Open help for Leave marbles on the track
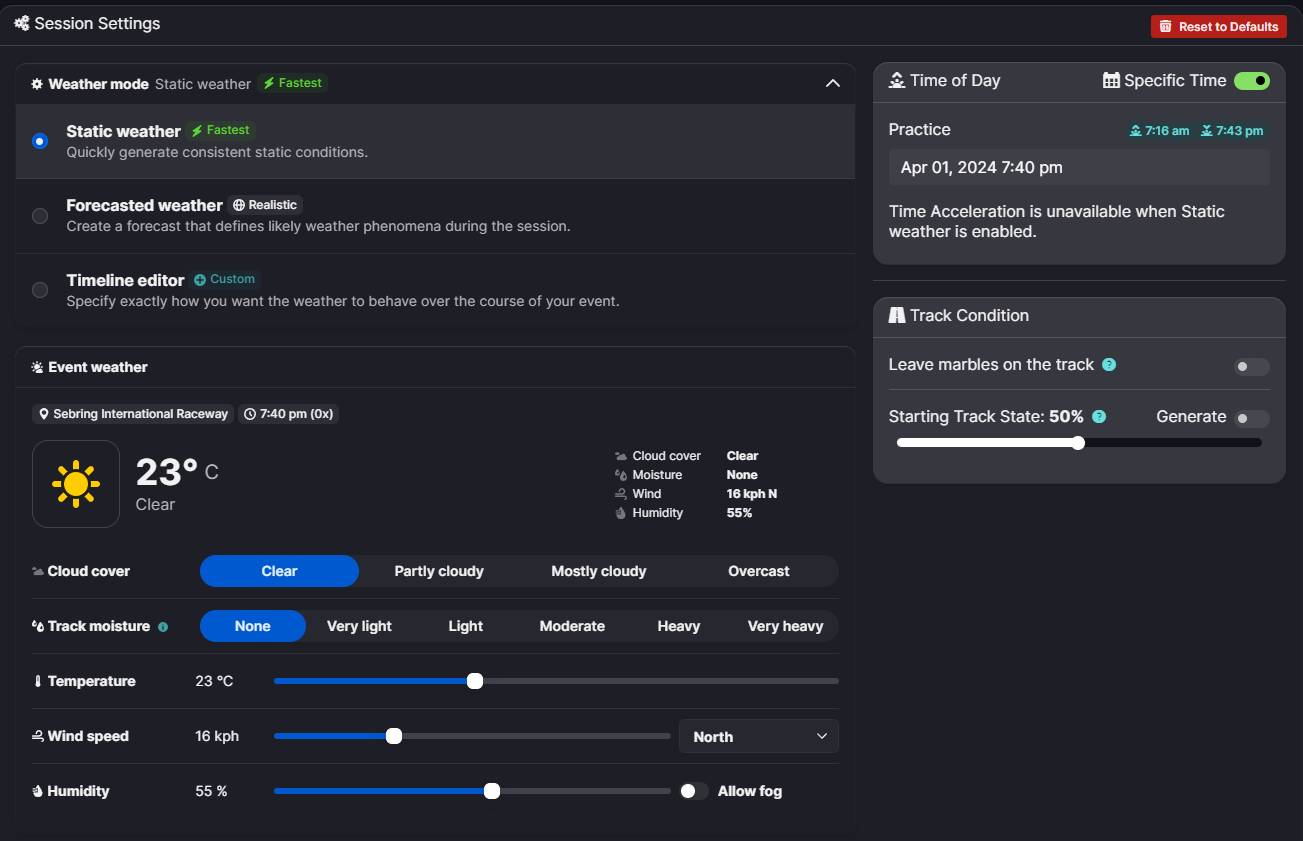1303x841 pixels. pyautogui.click(x=1109, y=365)
